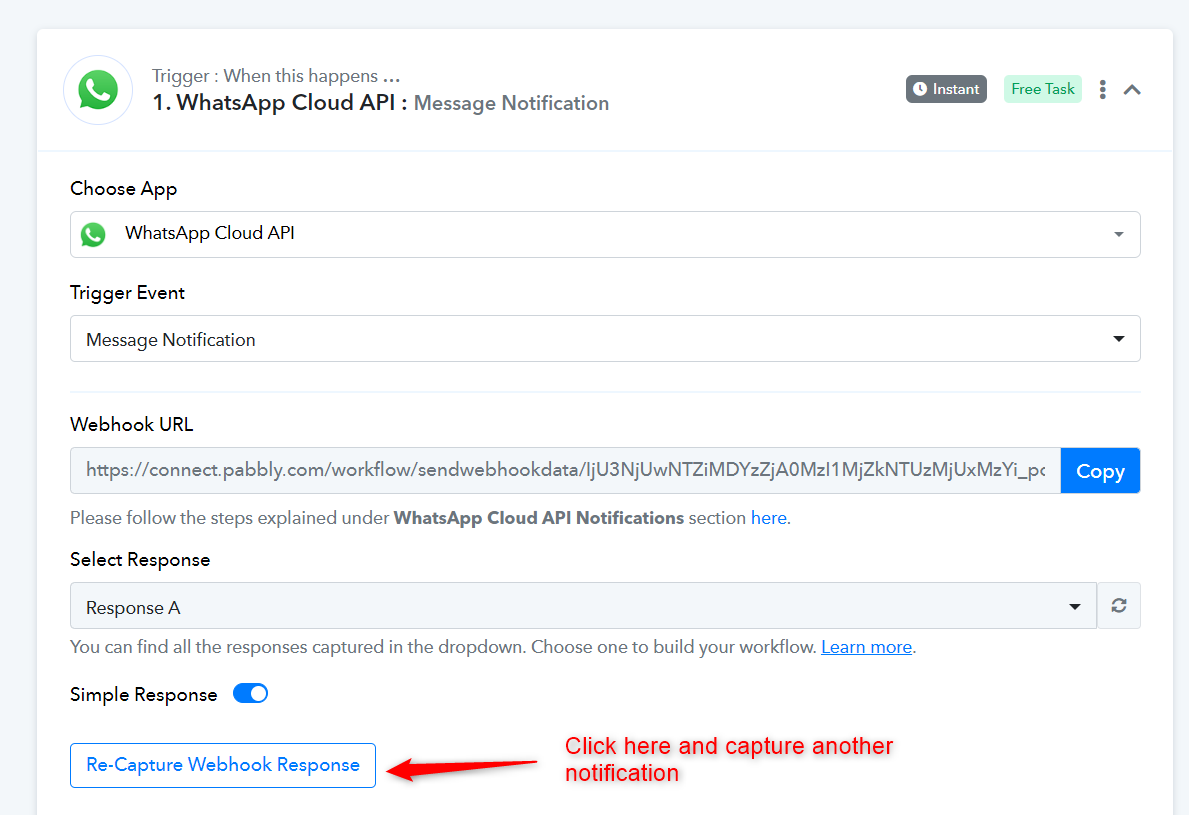Click the large WhatsApp trigger logo

tap(98, 89)
